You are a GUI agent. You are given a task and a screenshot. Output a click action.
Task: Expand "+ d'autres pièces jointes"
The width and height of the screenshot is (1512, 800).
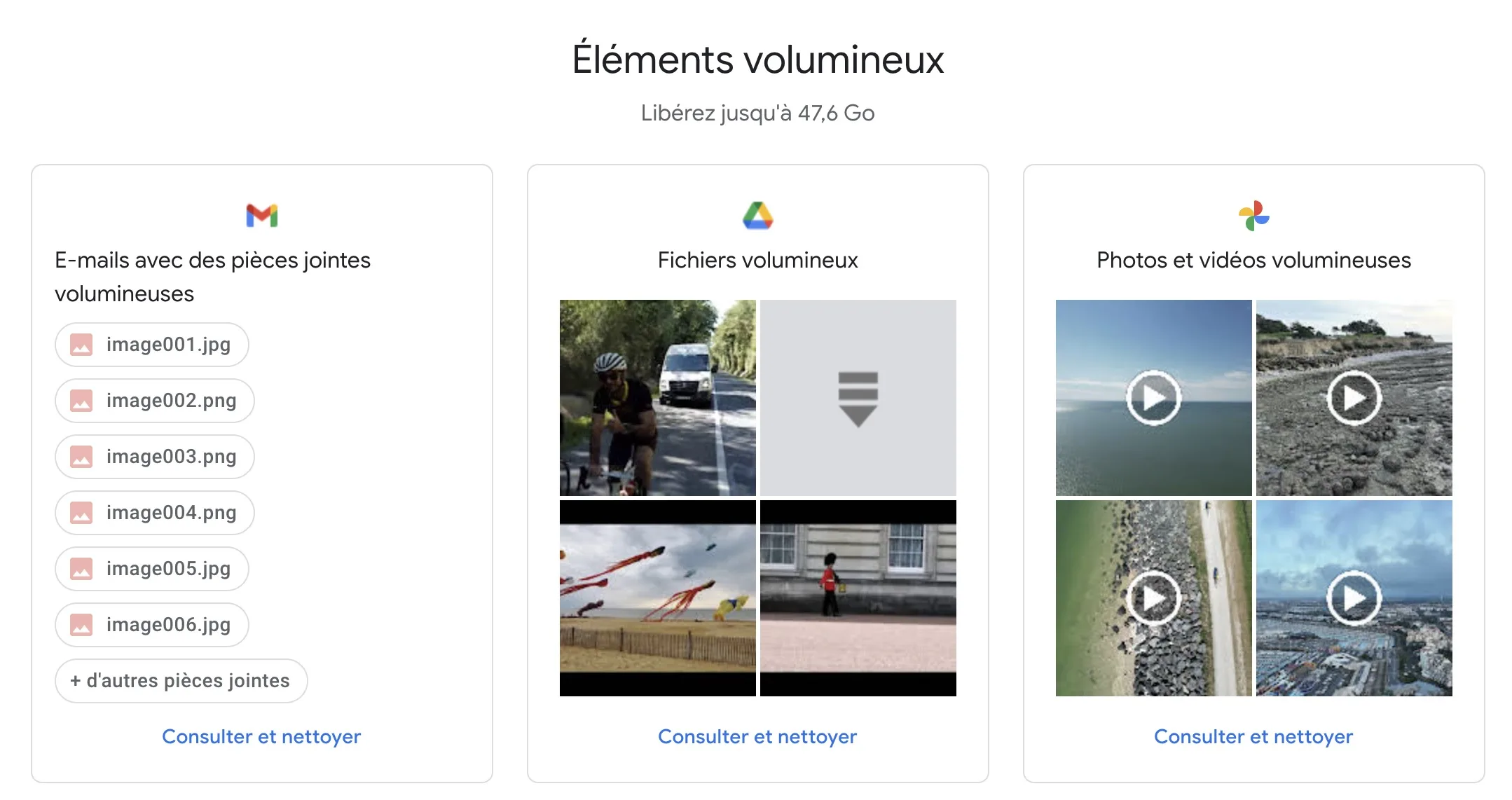(181, 681)
